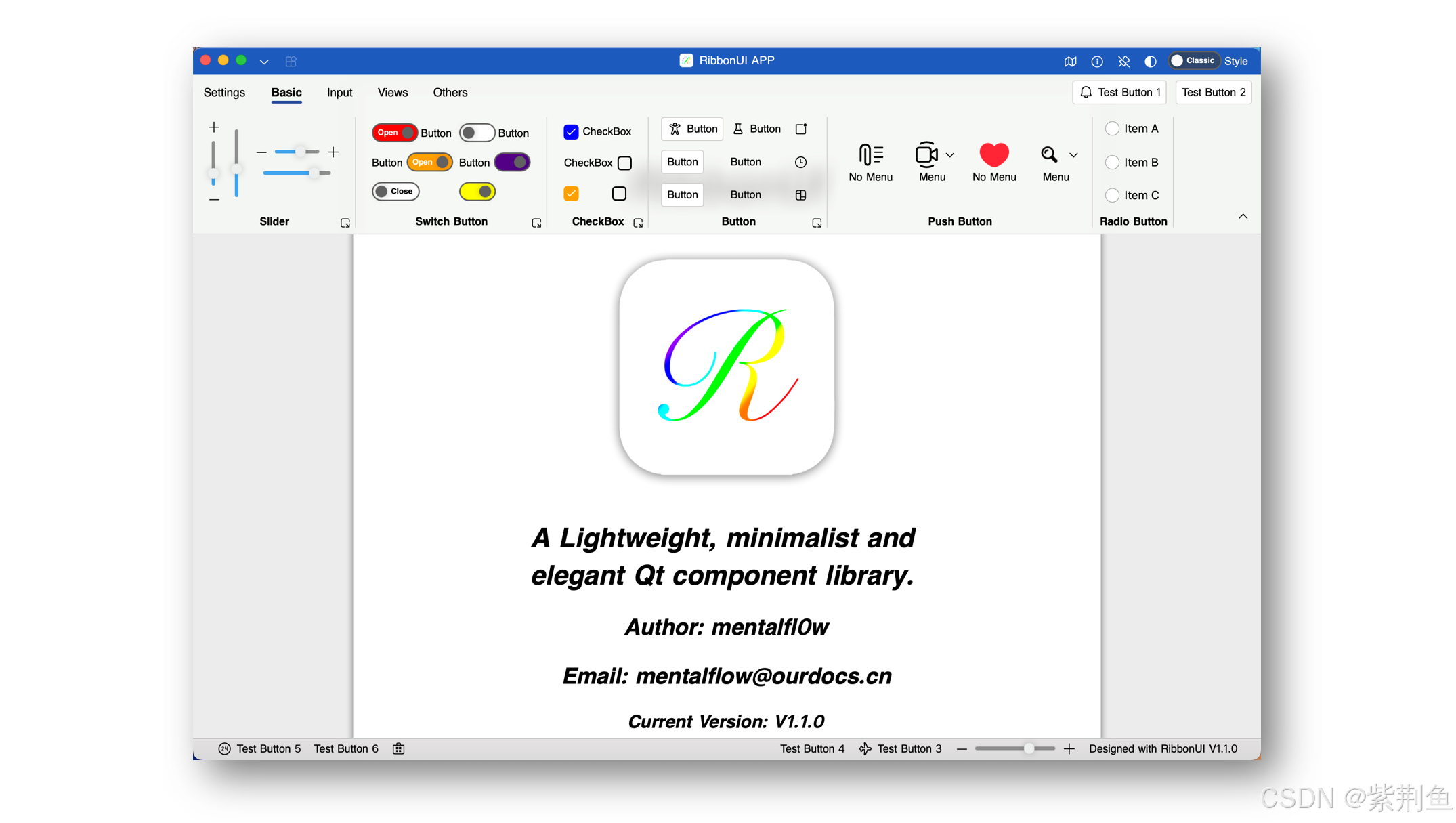This screenshot has height=823, width=1456.
Task: Click the calendar icon in status bar
Action: coord(398,748)
